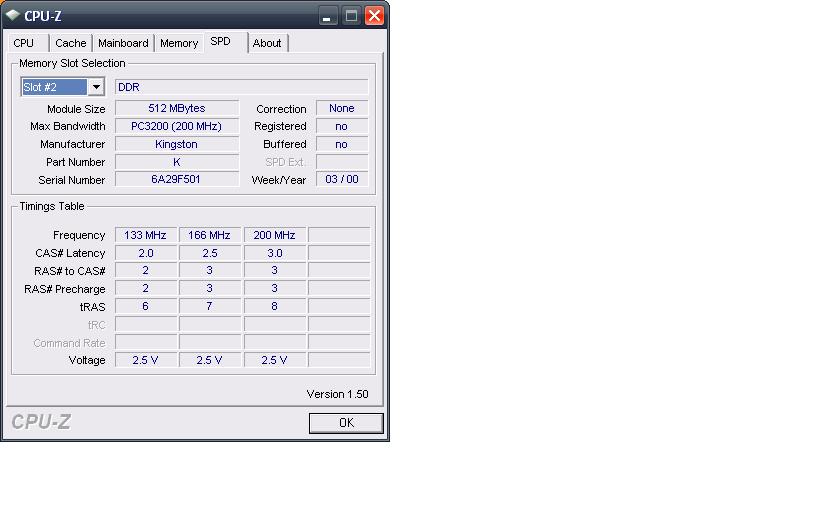Click the CPU-Z title bar icon

click(13, 15)
